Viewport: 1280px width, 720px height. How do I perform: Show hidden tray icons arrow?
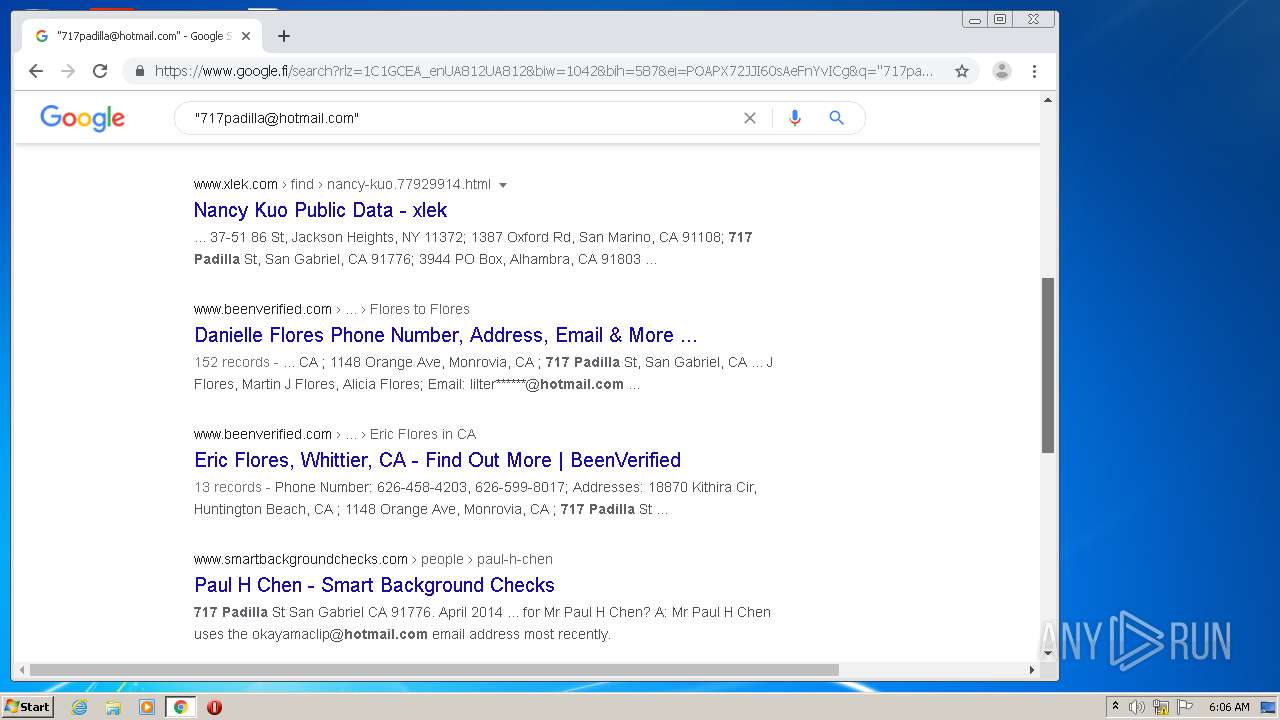click(1115, 707)
